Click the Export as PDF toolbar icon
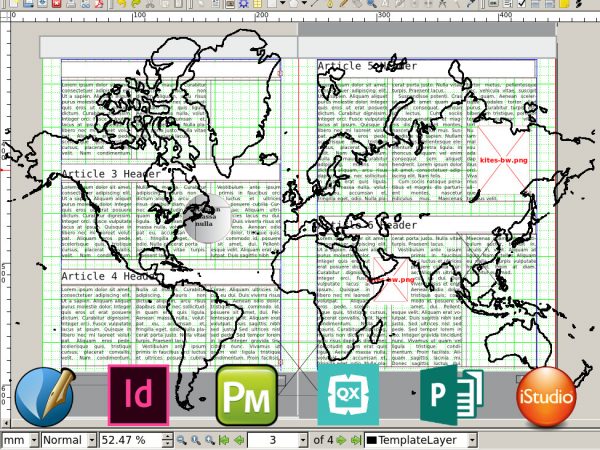The width and height of the screenshot is (600, 450). [x=99, y=3]
